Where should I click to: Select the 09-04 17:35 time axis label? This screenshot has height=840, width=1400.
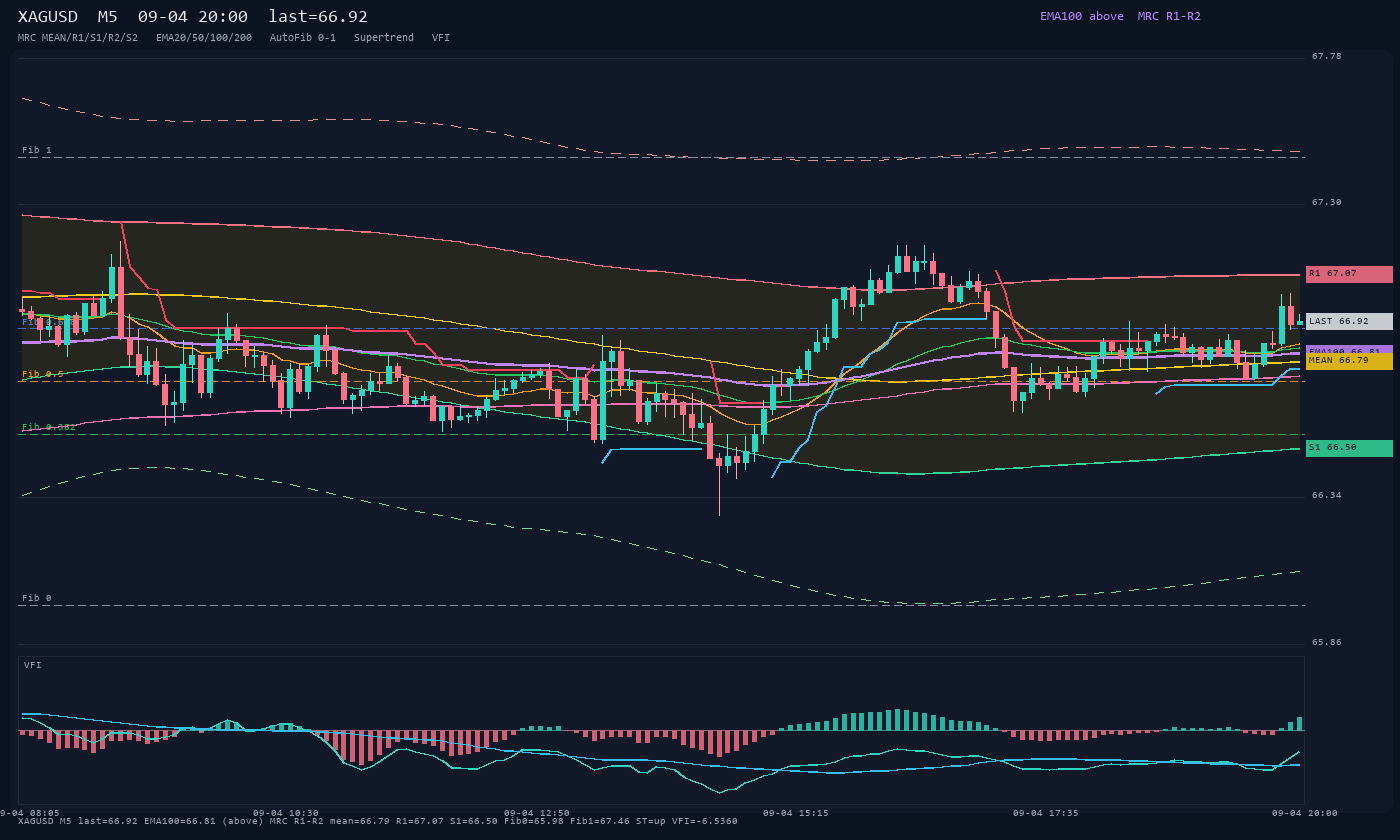click(1046, 813)
